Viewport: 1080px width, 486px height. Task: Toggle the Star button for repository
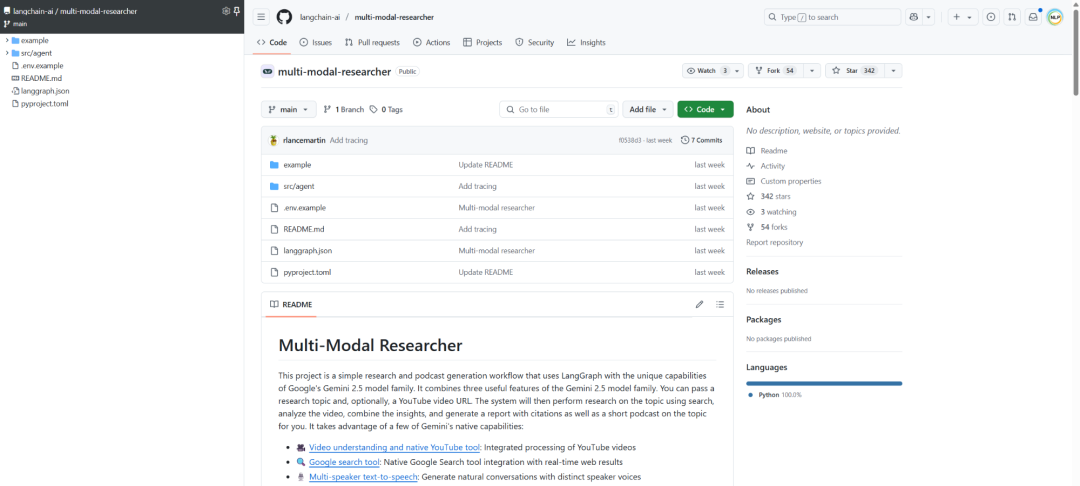point(854,71)
